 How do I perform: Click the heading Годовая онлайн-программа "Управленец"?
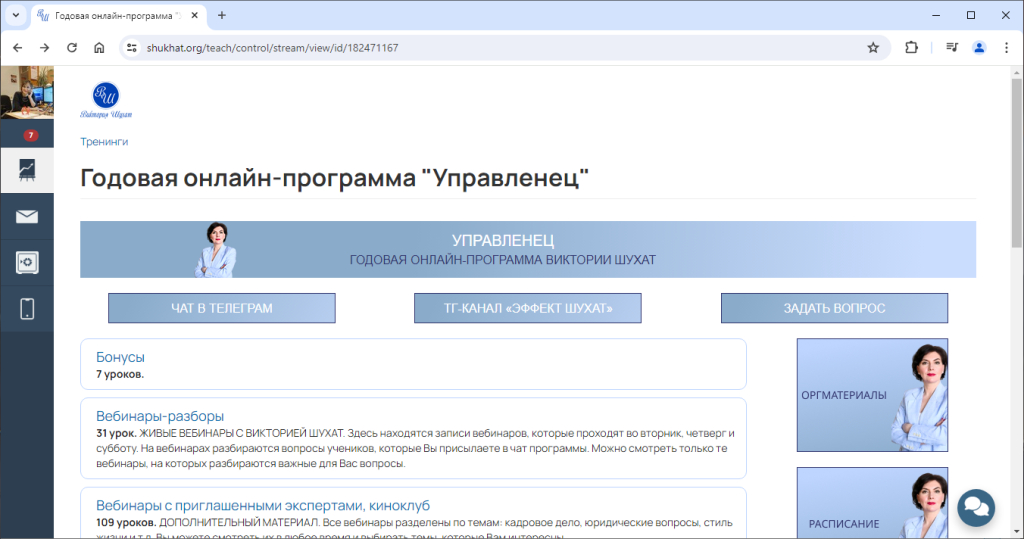pyautogui.click(x=334, y=178)
